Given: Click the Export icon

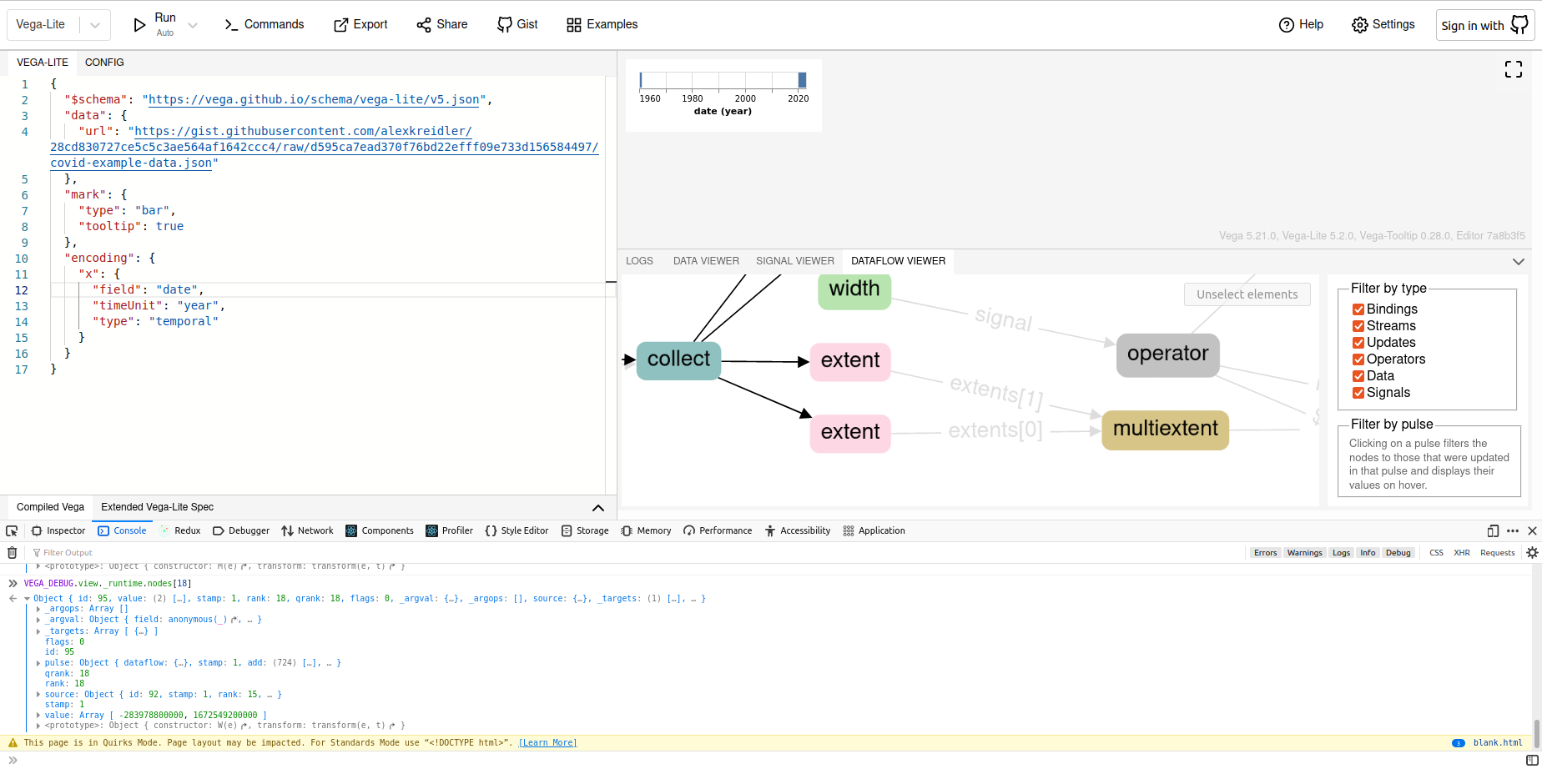Looking at the screenshot, I should tap(340, 25).
